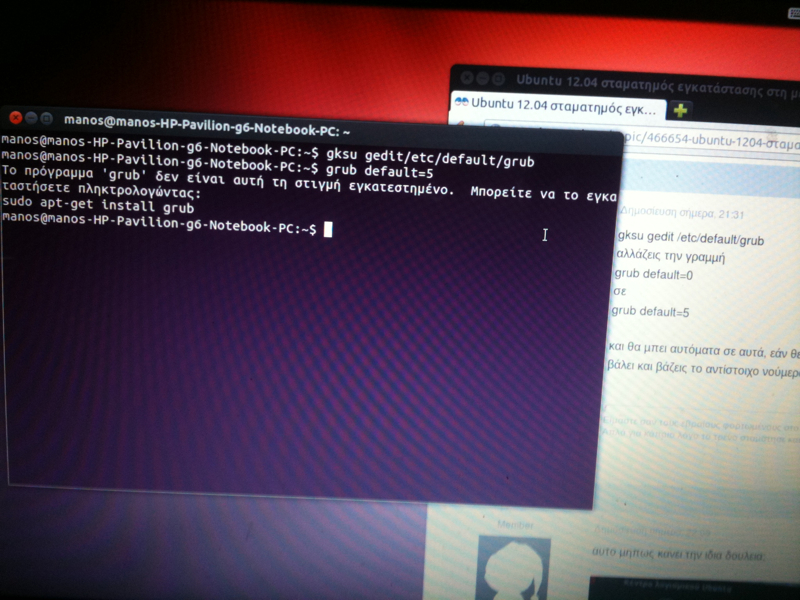Viewport: 800px width, 600px height.
Task: Click forum text 'gksu gedit /etc/default/grub'
Action: pyautogui.click(x=691, y=238)
